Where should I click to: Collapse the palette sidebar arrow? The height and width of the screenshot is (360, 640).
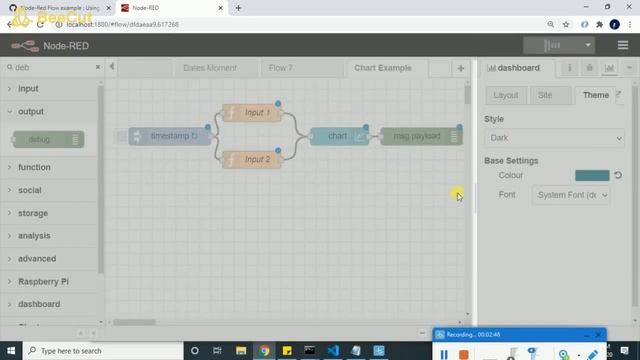click(111, 67)
